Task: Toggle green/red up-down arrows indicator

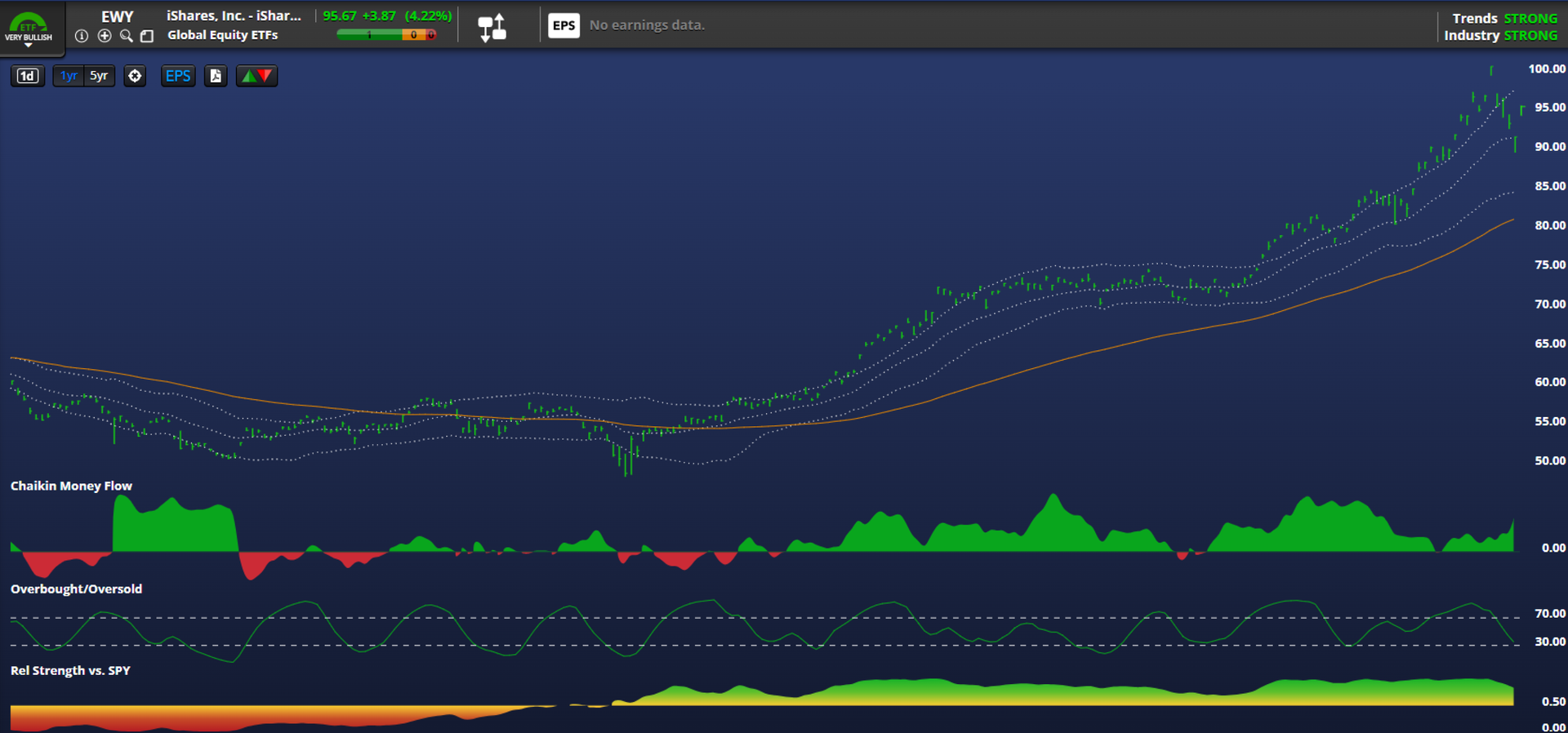Action: 256,76
